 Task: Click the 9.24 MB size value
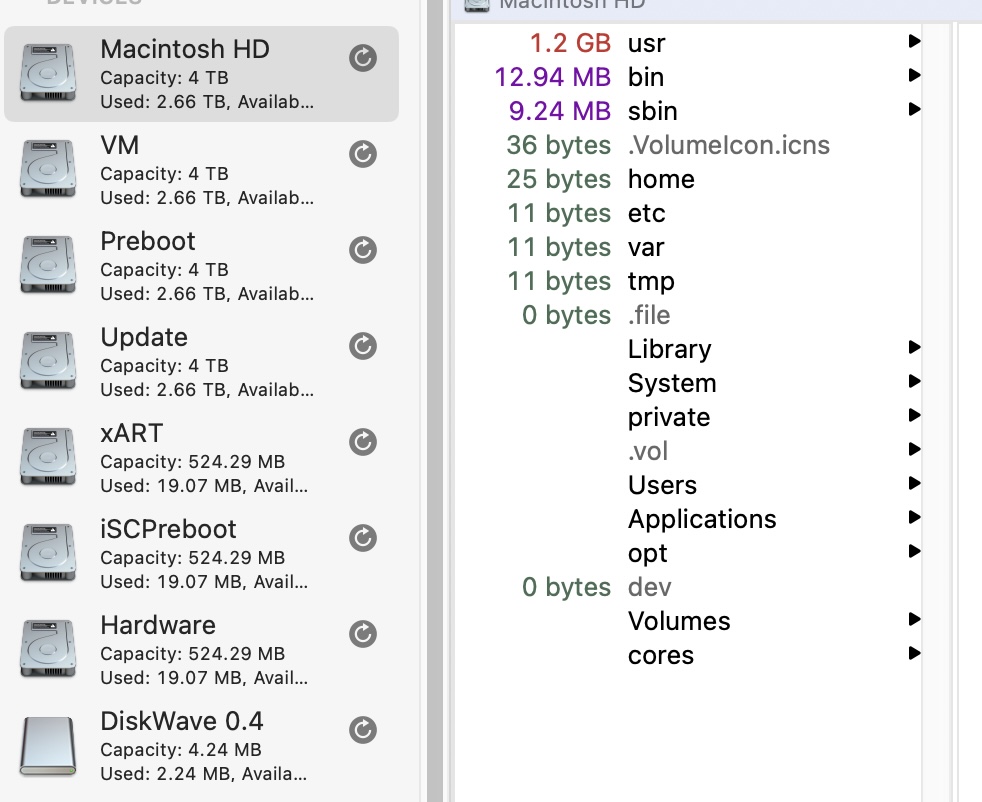[x=559, y=111]
